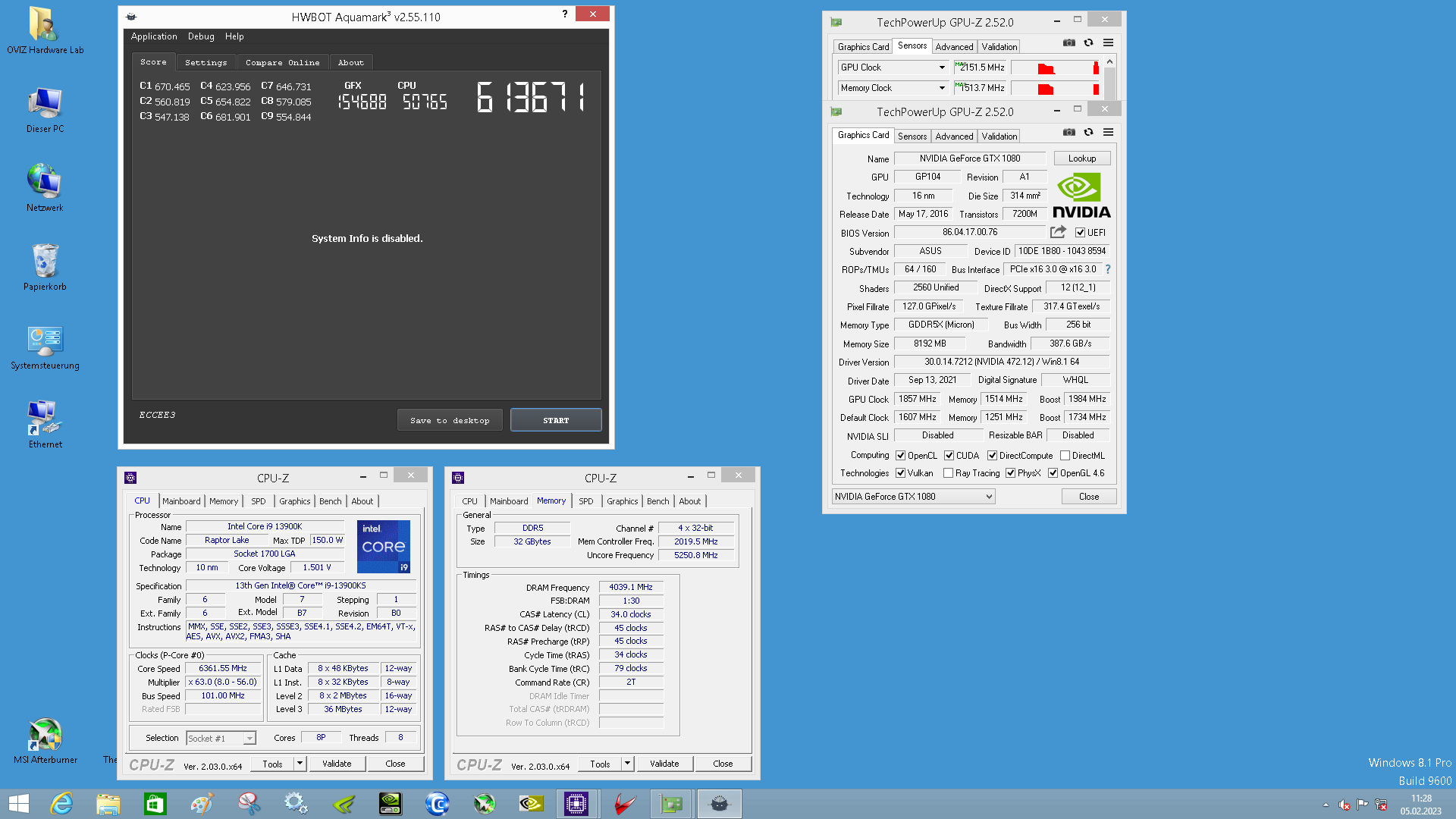Expand the Tools dropdown arrow in the CPU-tab CPU-Z window
Viewport: 1456px width, 819px height.
[x=300, y=764]
